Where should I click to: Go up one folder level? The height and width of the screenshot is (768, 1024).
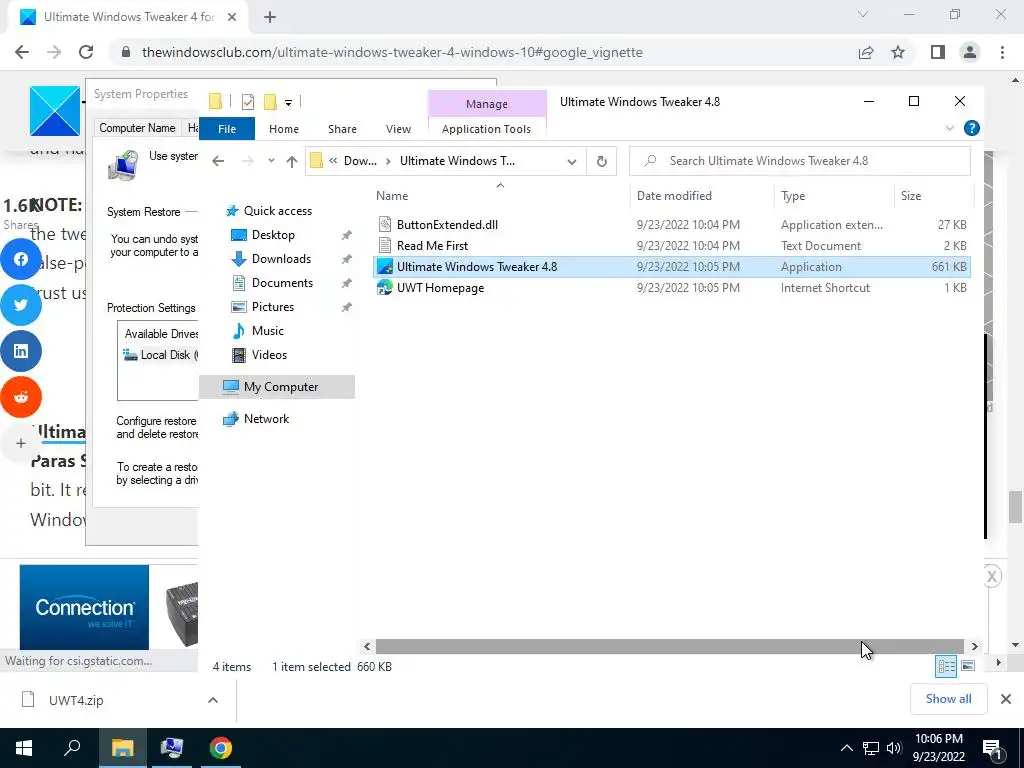pos(291,161)
